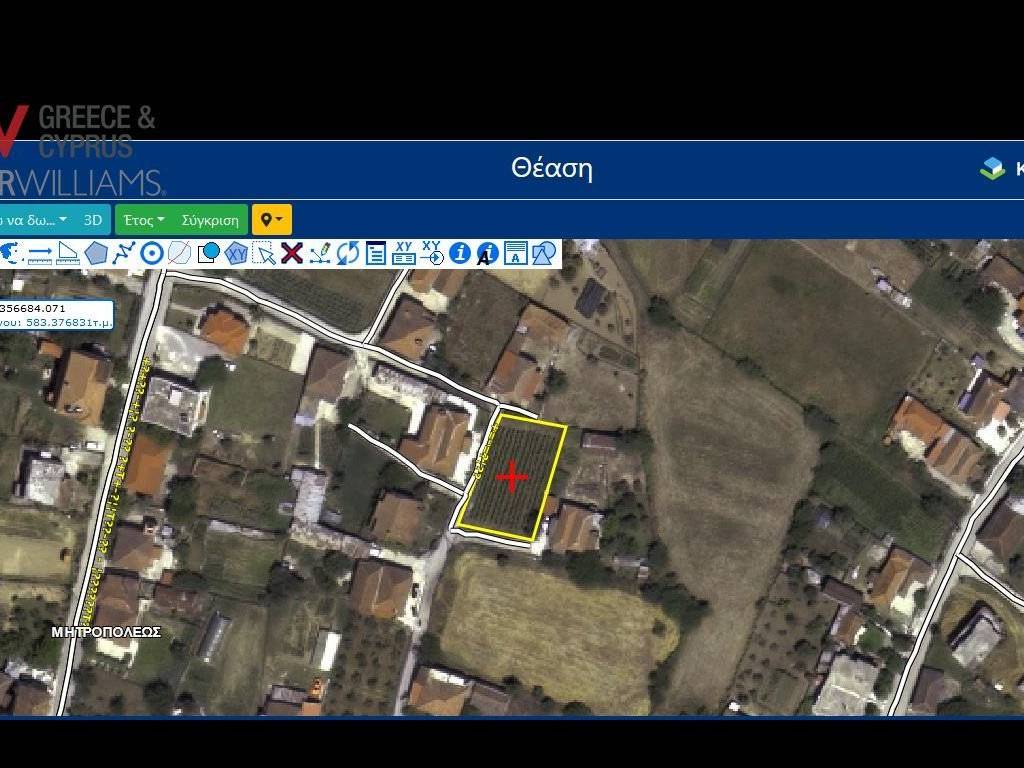Activate the circle target tool

151,253
